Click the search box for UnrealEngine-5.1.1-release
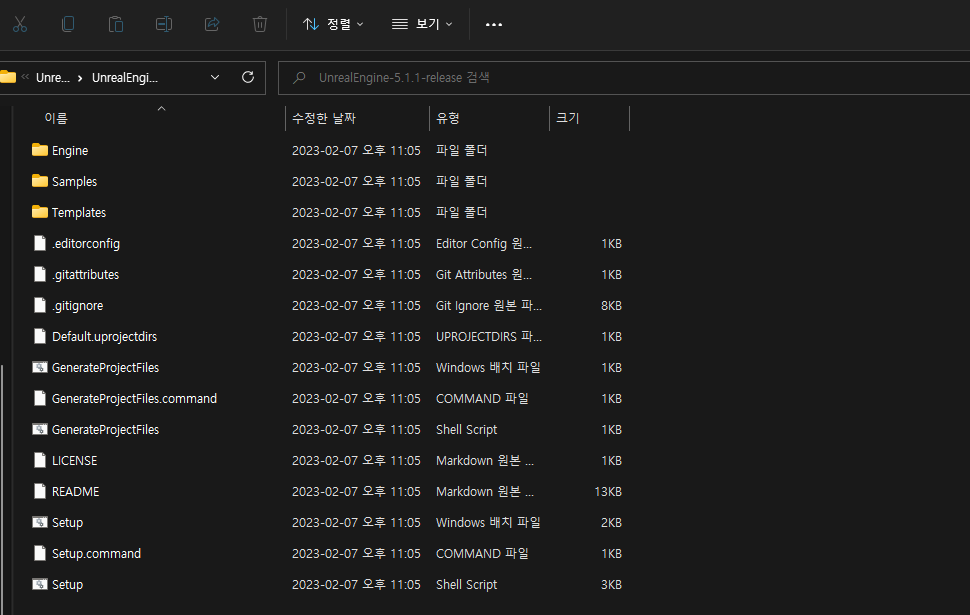This screenshot has width=970, height=615. [x=624, y=78]
